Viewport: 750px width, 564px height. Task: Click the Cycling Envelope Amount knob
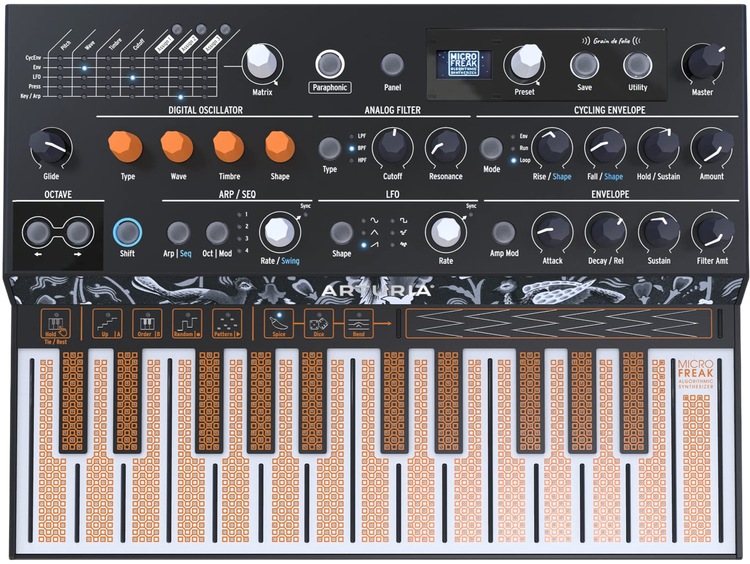712,147
